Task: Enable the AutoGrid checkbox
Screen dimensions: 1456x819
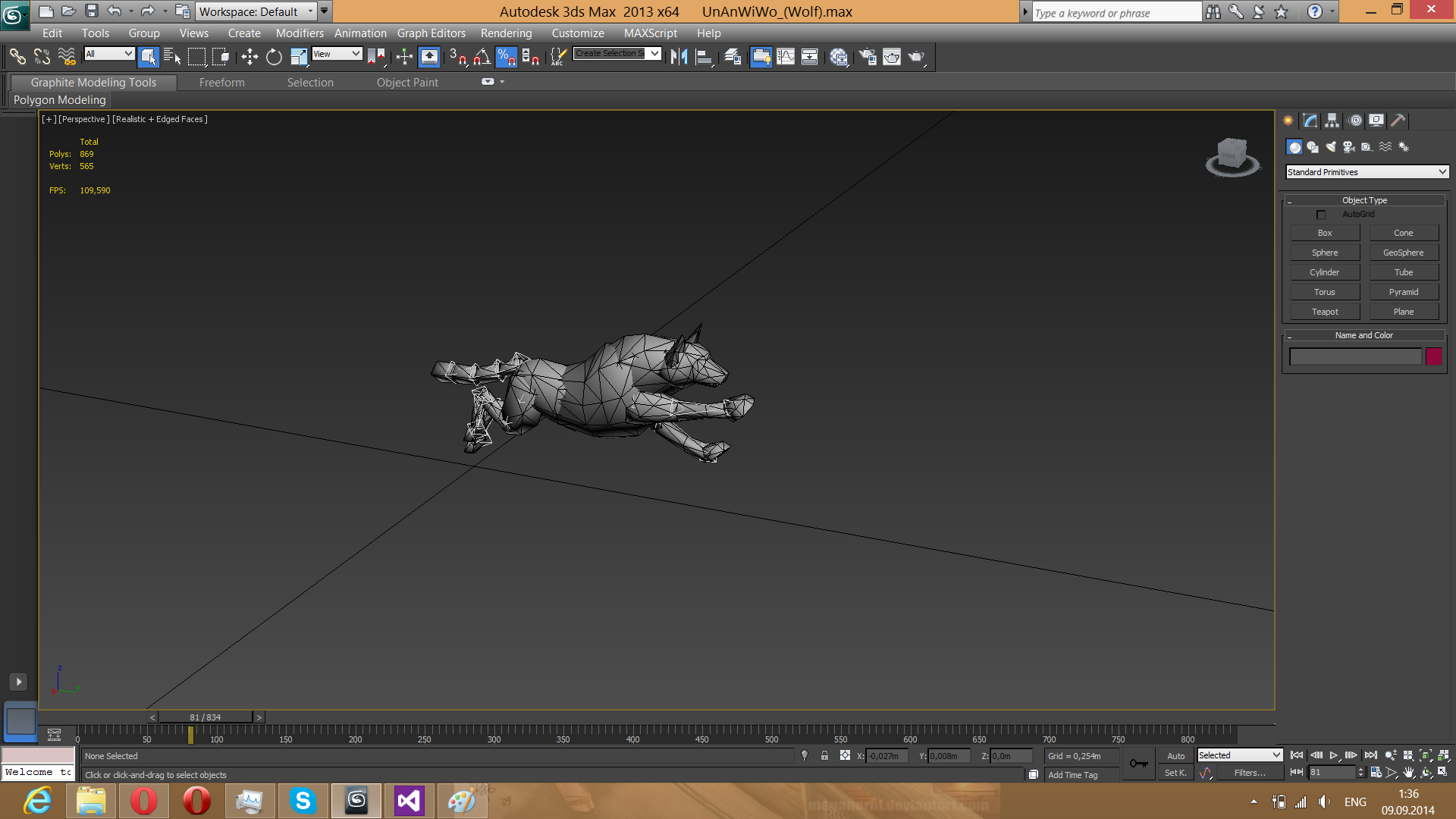Action: [1321, 215]
